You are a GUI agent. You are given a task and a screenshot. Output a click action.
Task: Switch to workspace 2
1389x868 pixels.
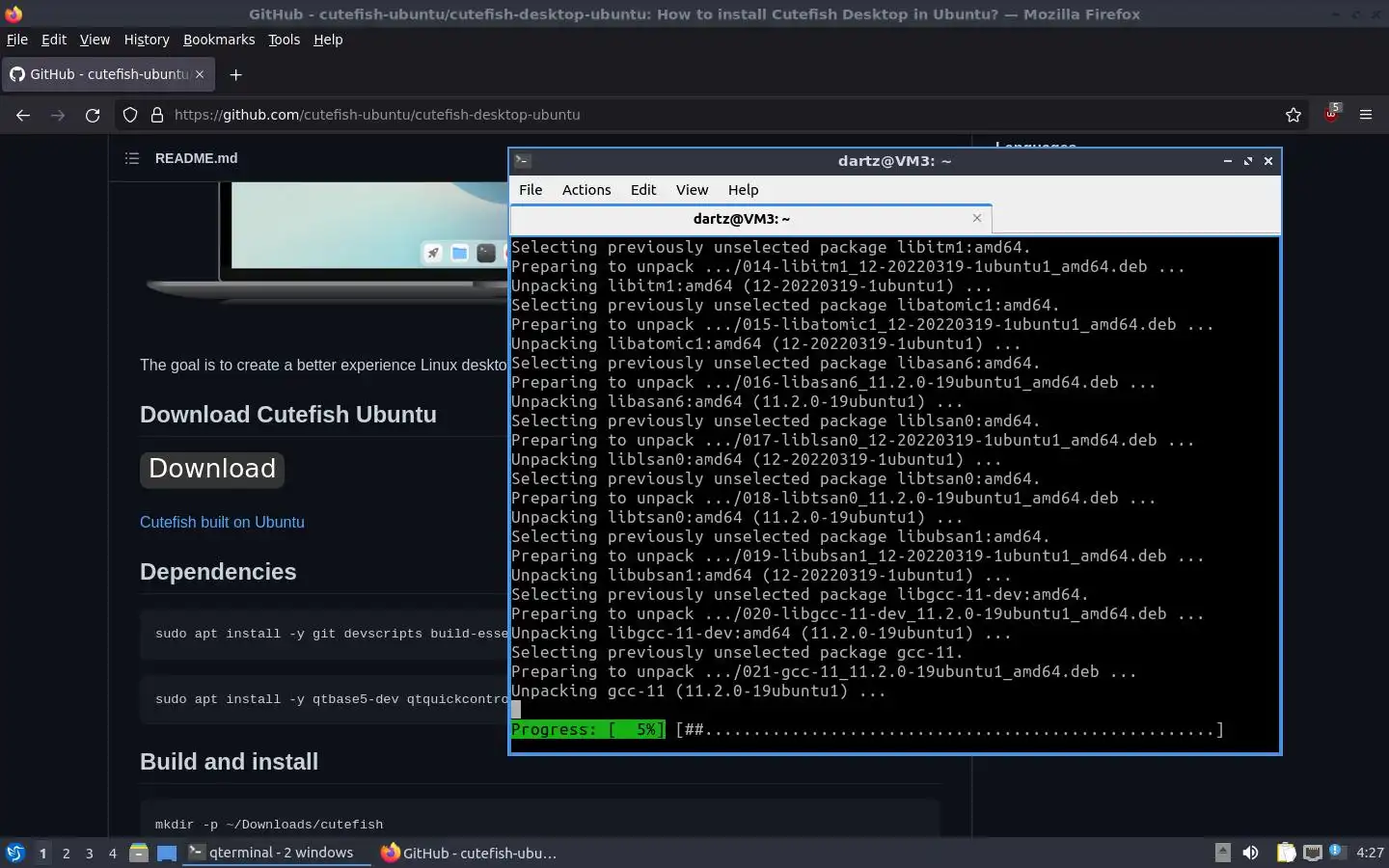pos(66,853)
